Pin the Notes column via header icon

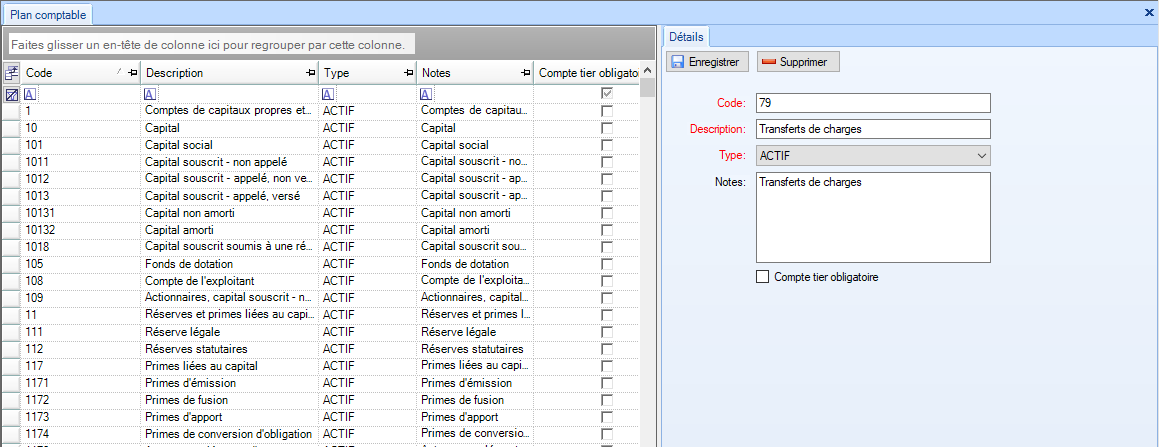click(x=525, y=73)
